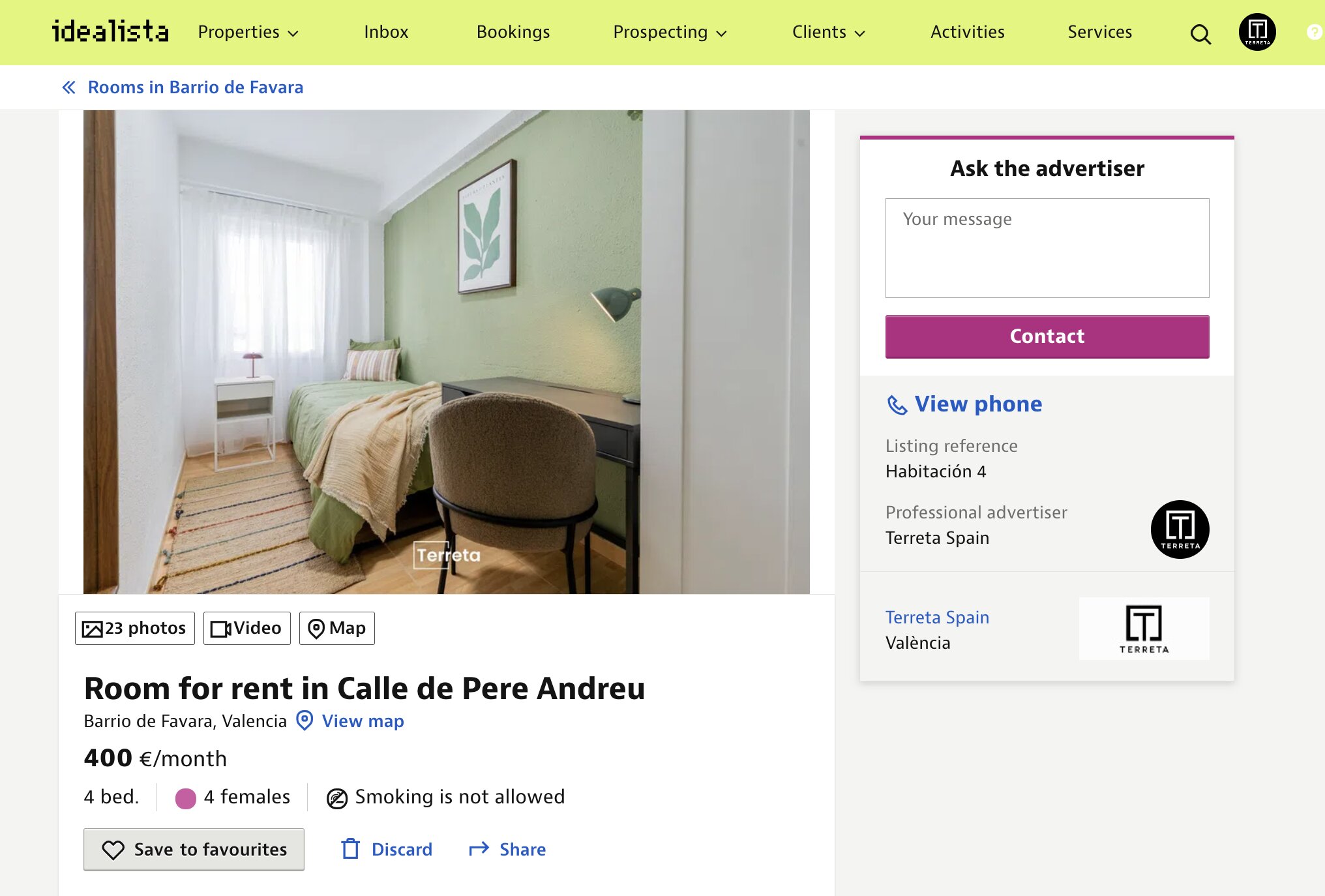
Task: Click the back double-chevron icon
Action: point(68,87)
